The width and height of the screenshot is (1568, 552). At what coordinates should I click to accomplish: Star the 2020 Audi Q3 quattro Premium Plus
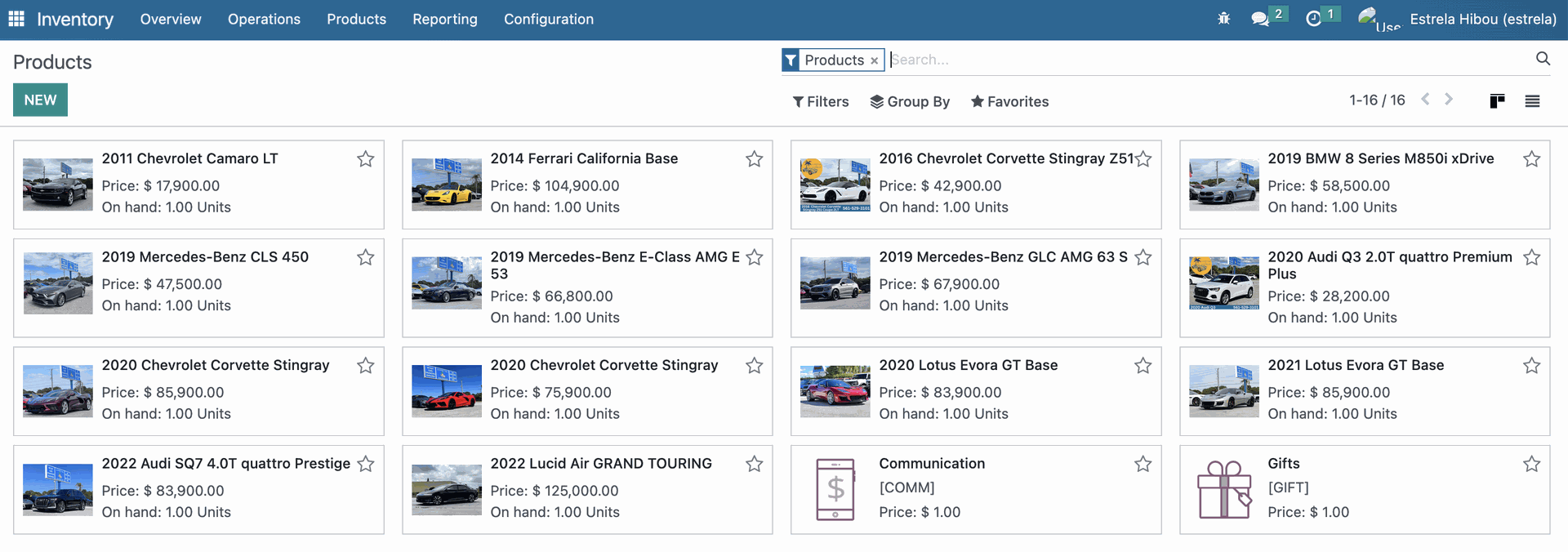click(1532, 257)
